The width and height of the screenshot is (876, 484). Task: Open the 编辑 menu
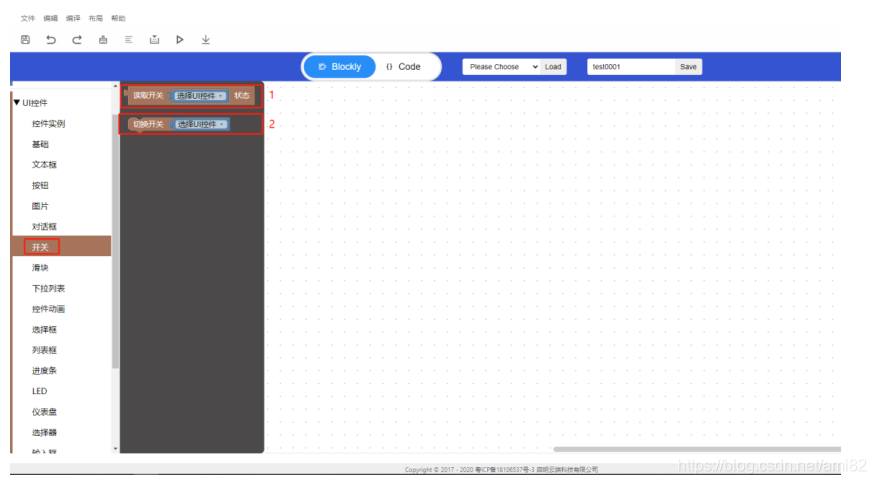coord(51,18)
